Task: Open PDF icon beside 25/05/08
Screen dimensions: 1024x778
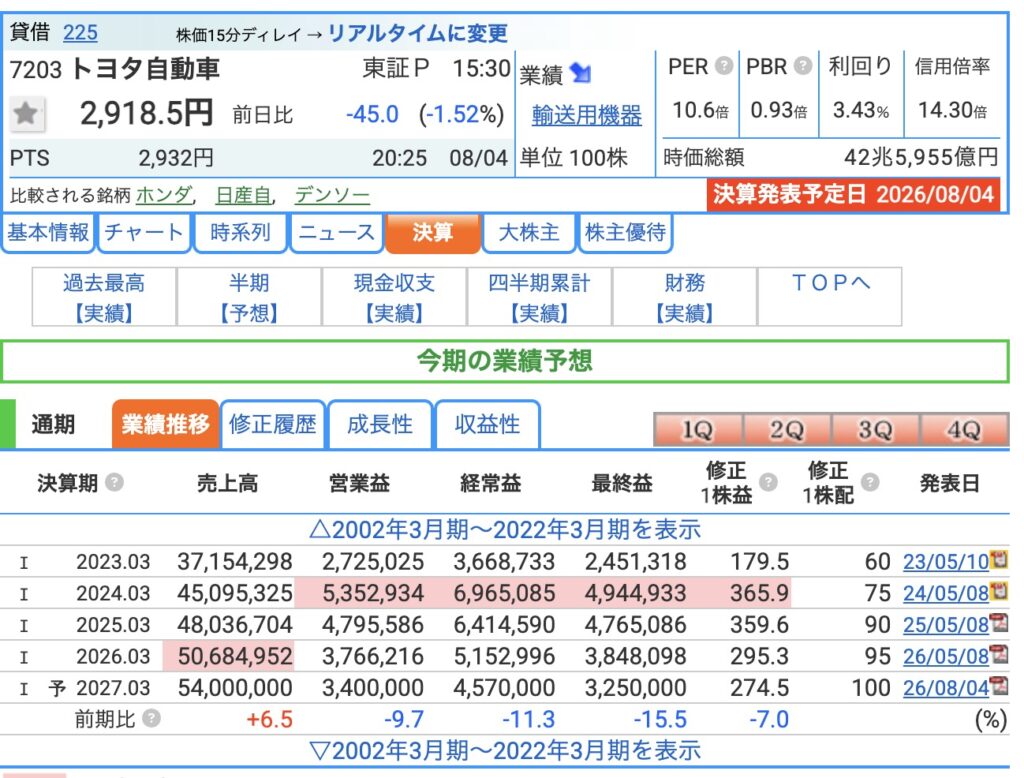Action: coord(999,623)
